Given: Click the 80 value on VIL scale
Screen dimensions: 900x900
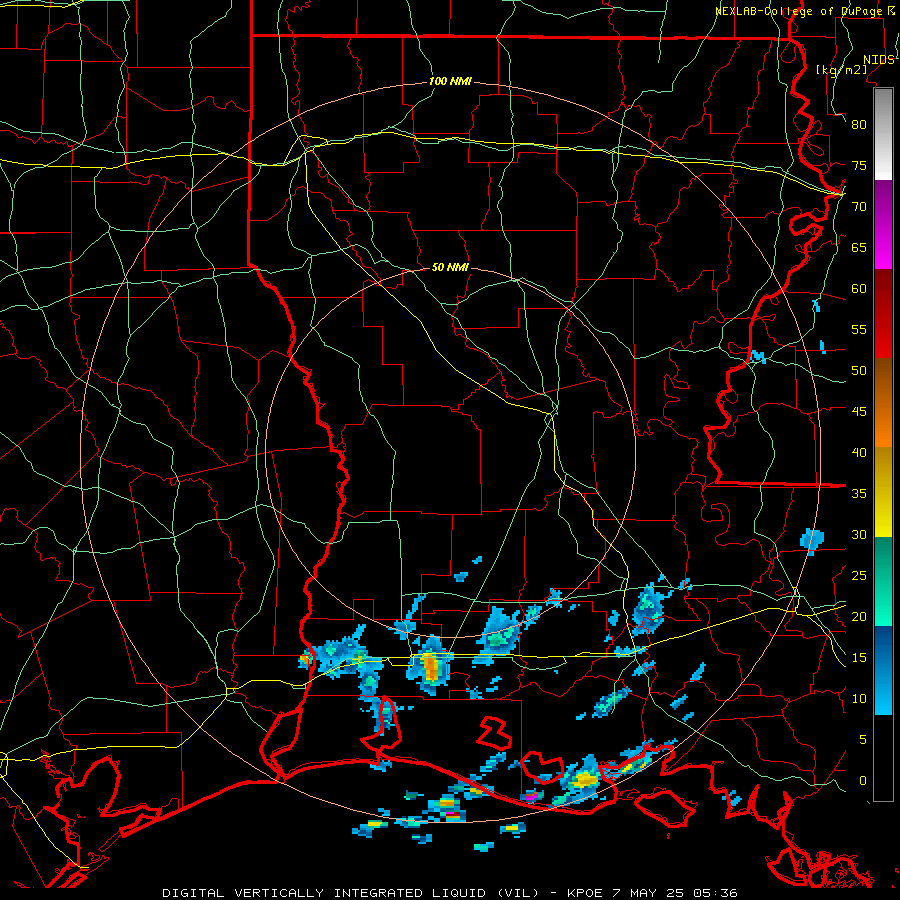Looking at the screenshot, I should coord(859,125).
